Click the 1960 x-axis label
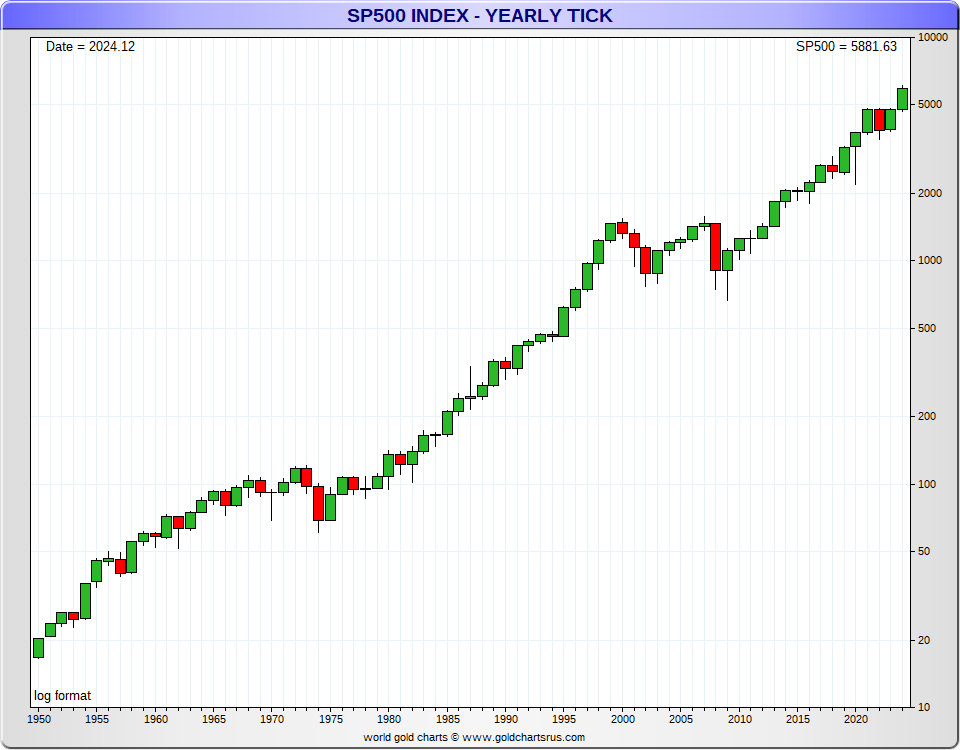The width and height of the screenshot is (960, 750). pos(156,719)
